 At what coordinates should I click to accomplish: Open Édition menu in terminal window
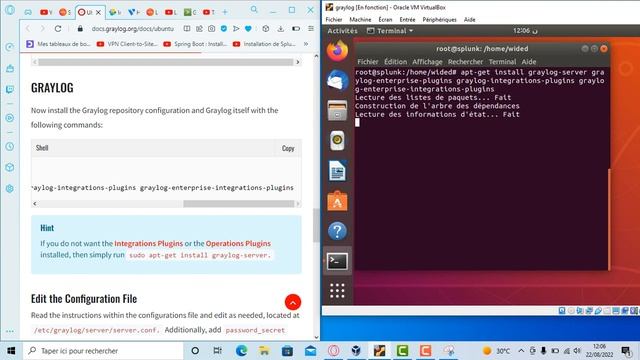[395, 62]
